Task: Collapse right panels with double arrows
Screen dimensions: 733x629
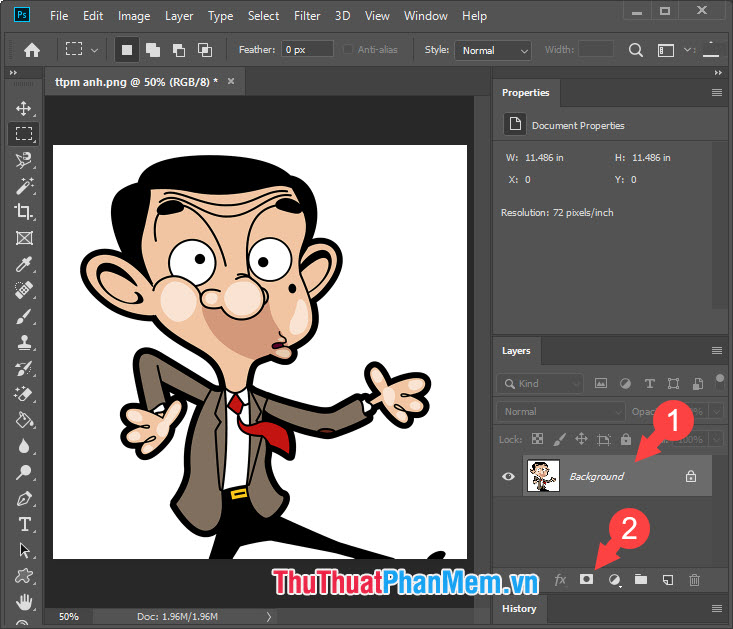Action: [x=718, y=72]
